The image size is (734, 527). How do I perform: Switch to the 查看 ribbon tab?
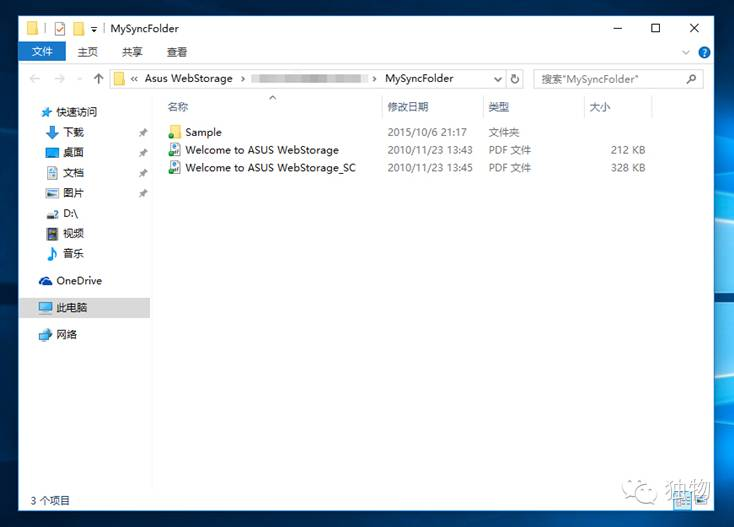177,52
